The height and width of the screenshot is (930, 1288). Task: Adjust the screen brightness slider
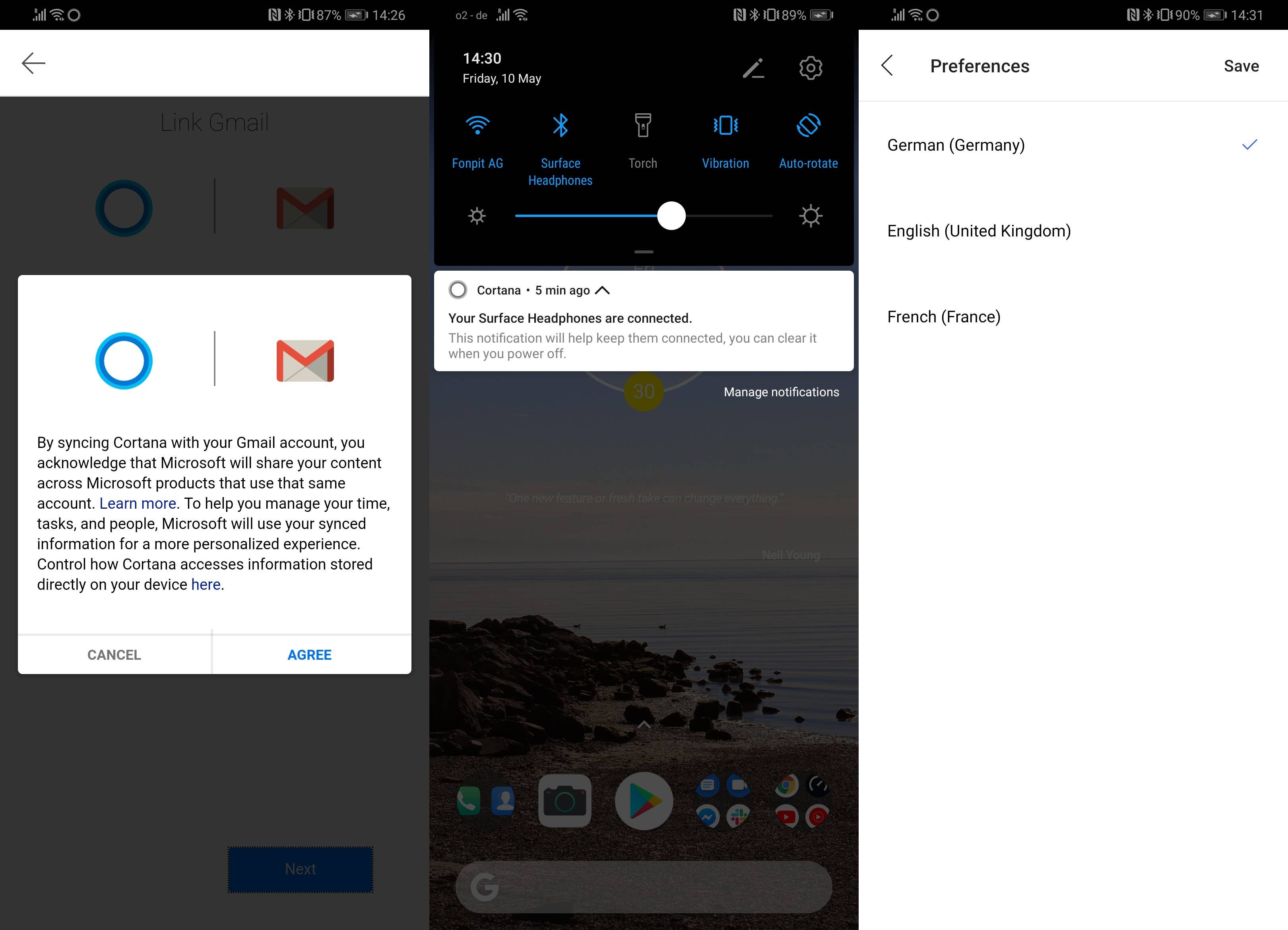(671, 216)
